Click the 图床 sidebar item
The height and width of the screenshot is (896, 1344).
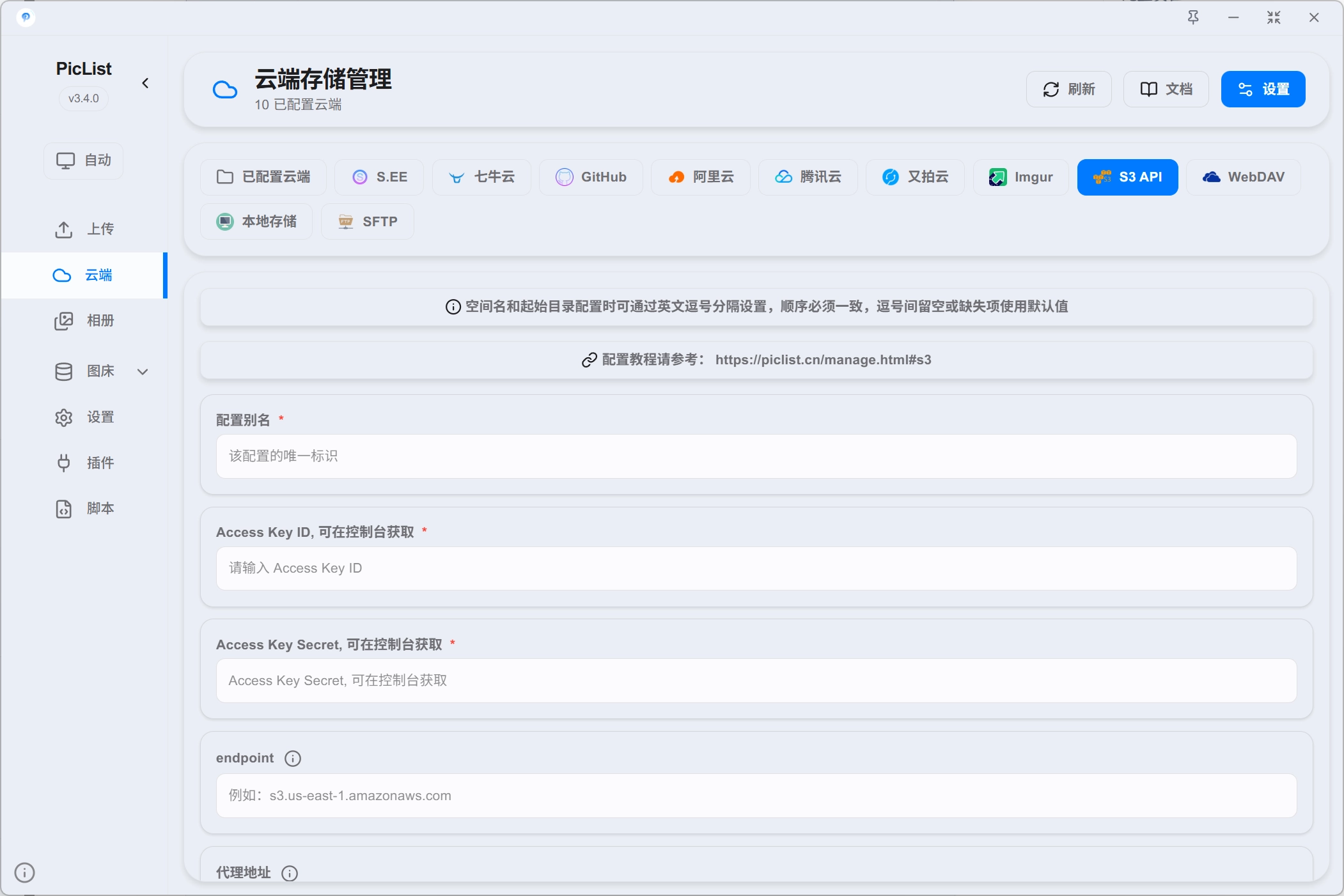84,371
